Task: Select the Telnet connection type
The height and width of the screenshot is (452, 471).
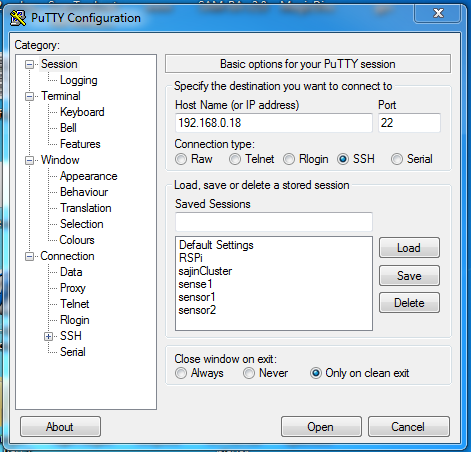Action: pos(235,159)
